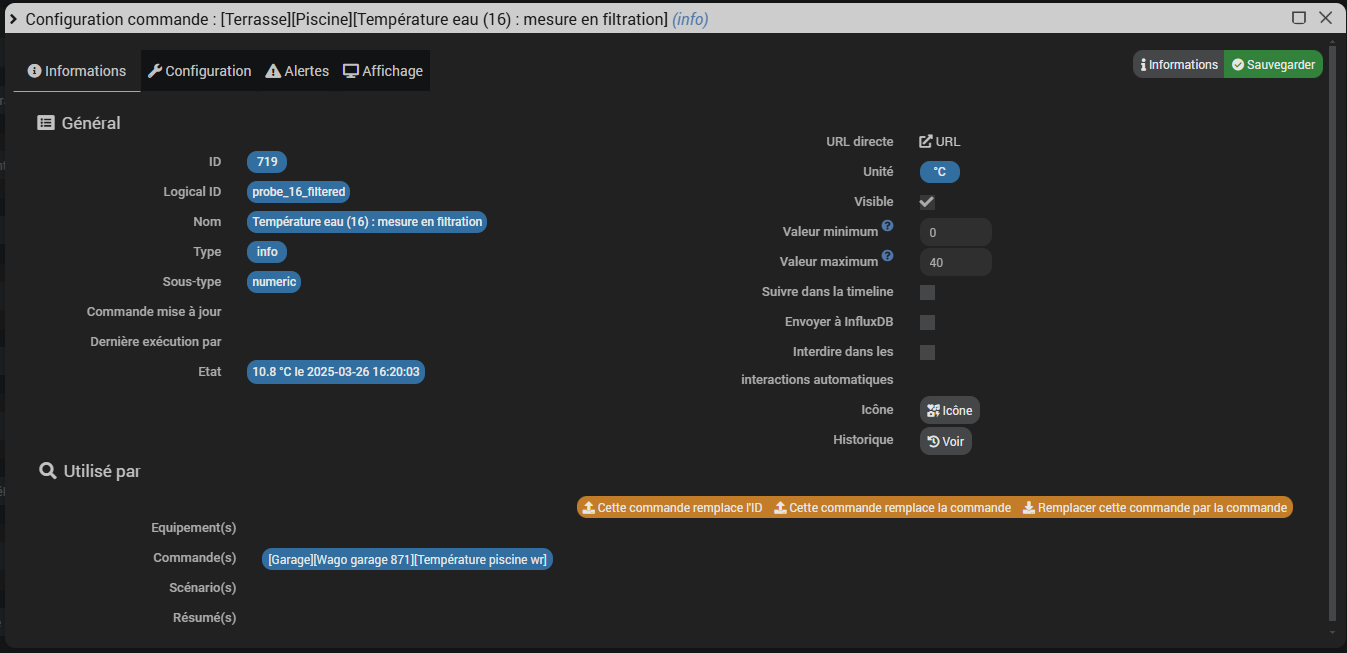
Task: Click the ID badge 719
Action: pos(267,162)
